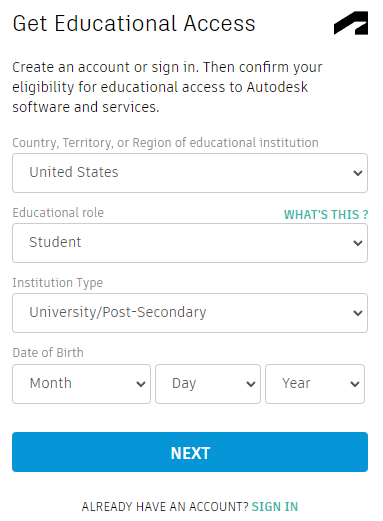The width and height of the screenshot is (383, 521).
Task: Click the Educational role field label
Action: pyautogui.click(x=58, y=212)
